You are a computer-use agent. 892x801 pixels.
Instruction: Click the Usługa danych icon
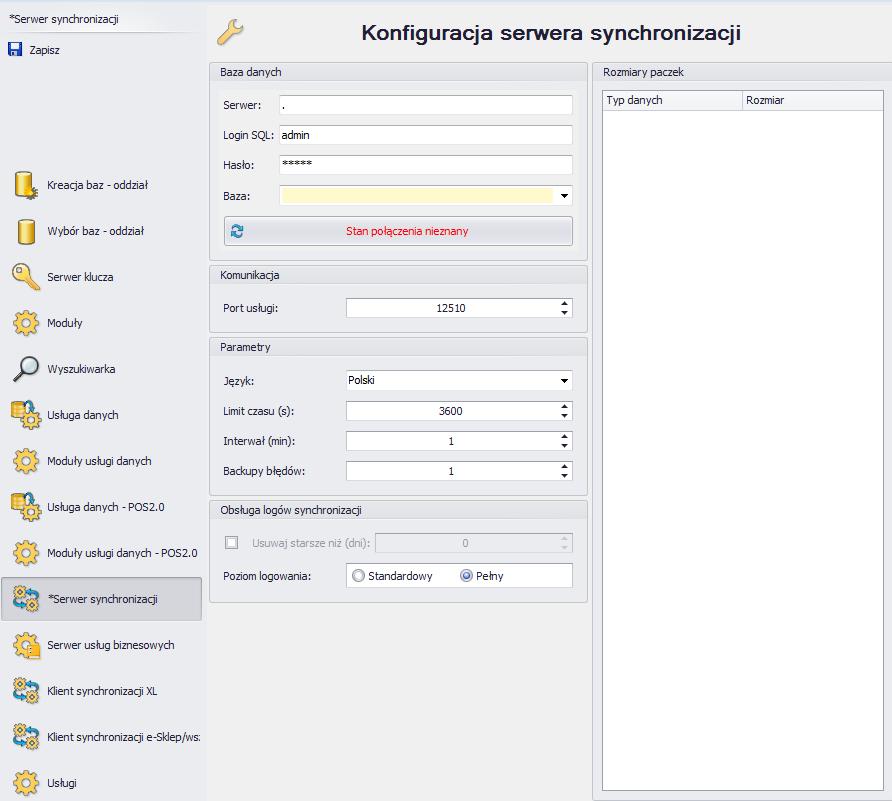[26, 415]
